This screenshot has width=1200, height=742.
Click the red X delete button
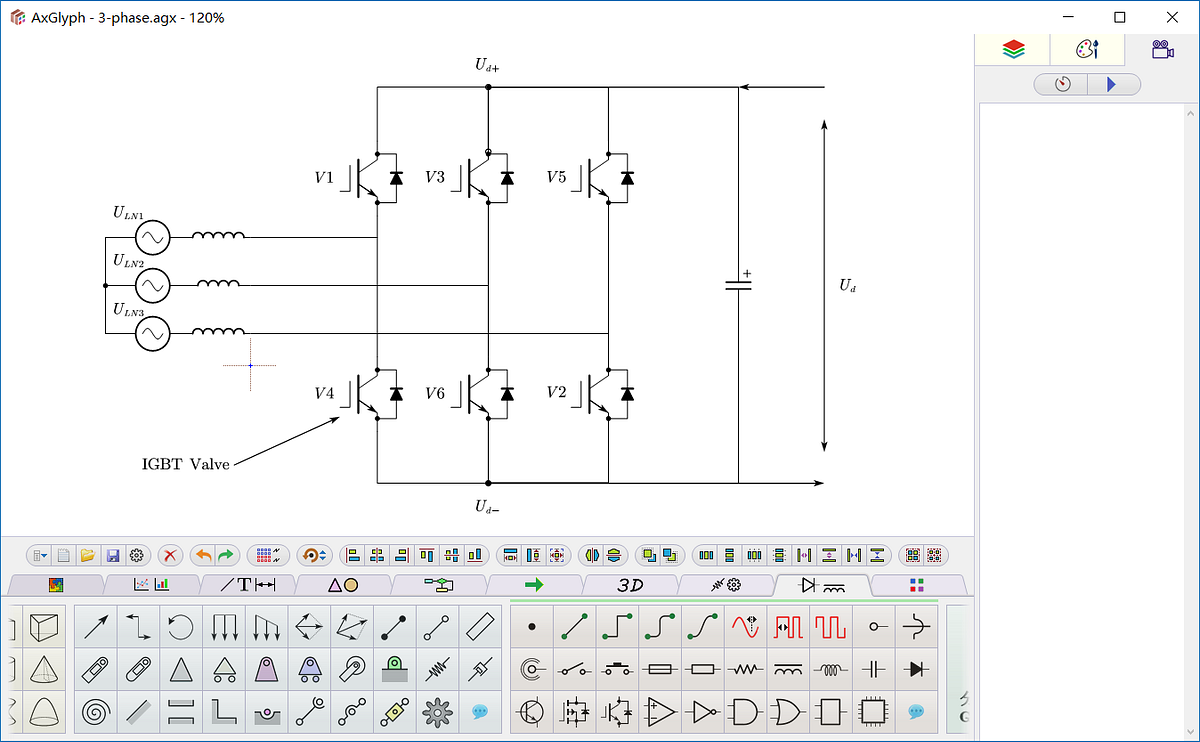tap(170, 555)
